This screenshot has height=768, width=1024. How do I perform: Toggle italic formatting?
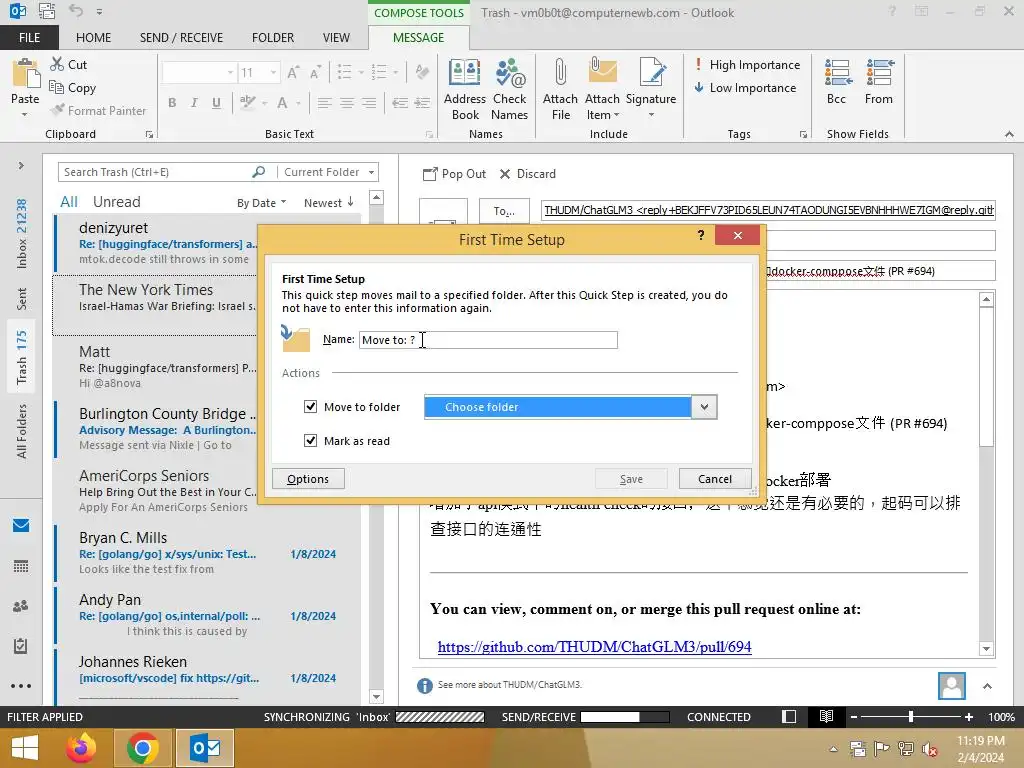click(194, 103)
